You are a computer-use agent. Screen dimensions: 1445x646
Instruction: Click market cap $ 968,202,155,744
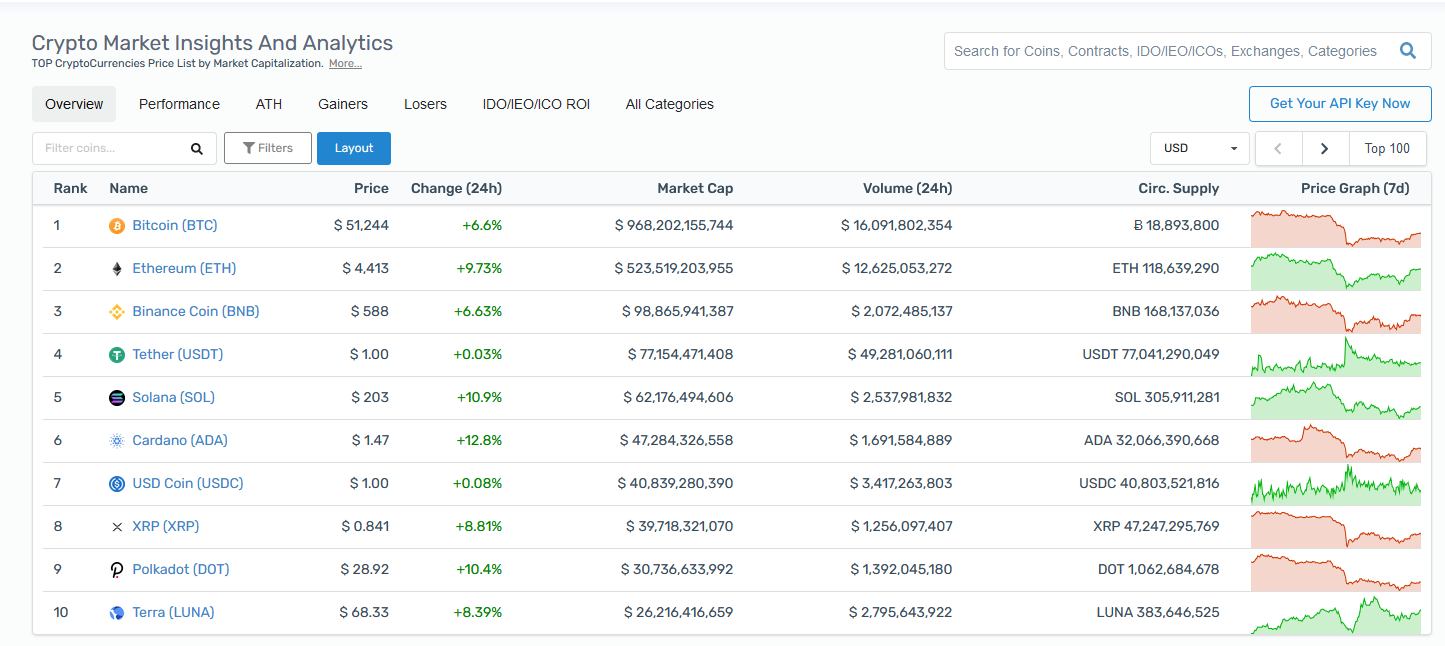[674, 226]
